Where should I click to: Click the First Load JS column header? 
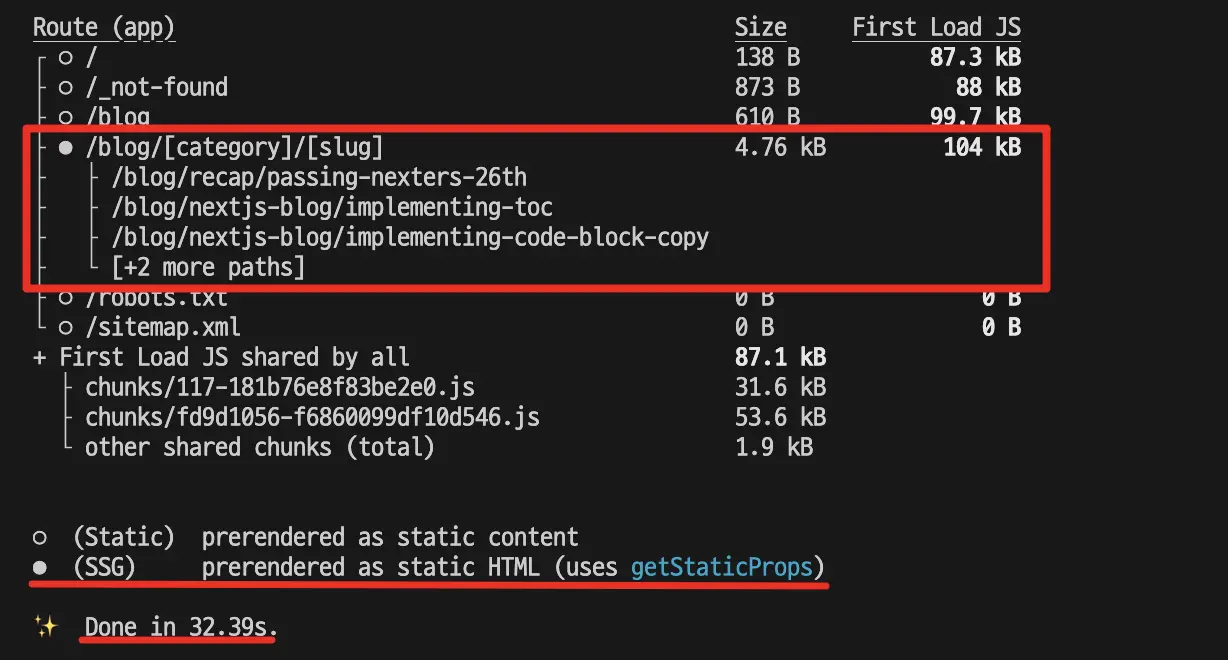pyautogui.click(x=936, y=28)
